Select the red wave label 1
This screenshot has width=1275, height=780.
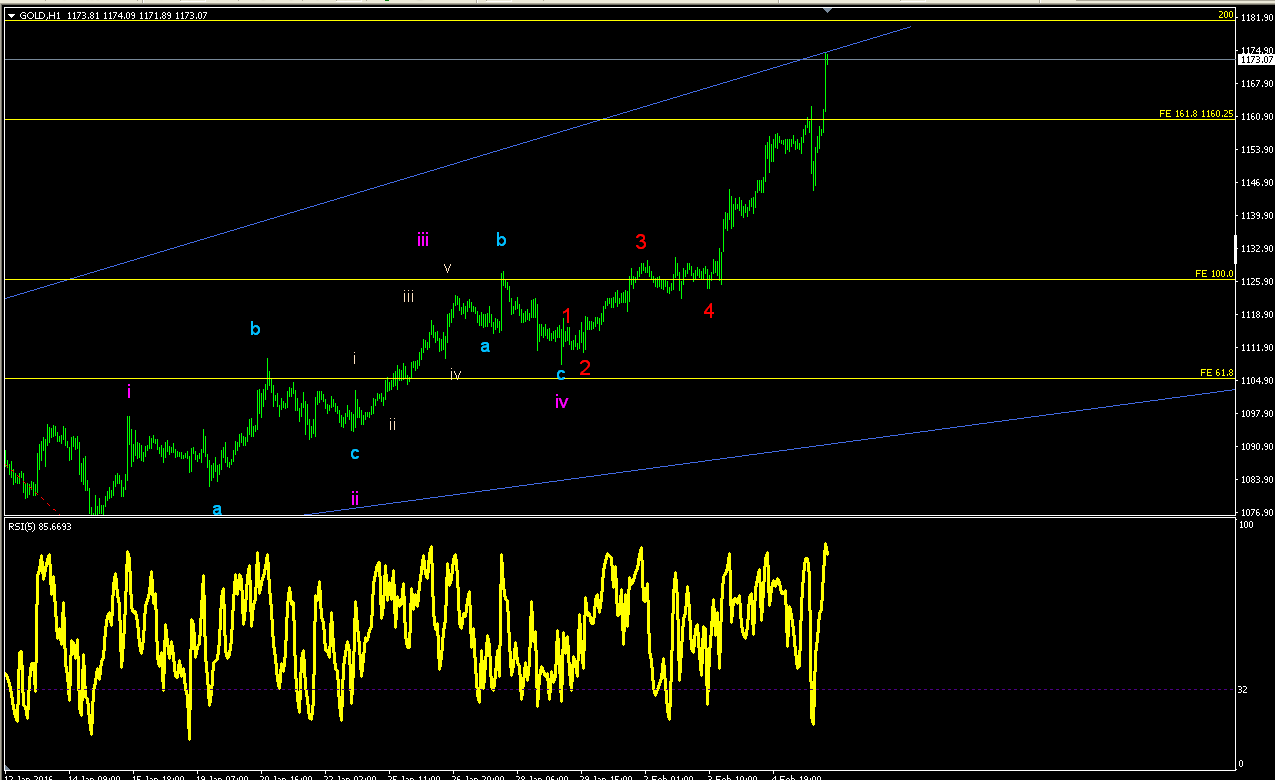coord(566,316)
